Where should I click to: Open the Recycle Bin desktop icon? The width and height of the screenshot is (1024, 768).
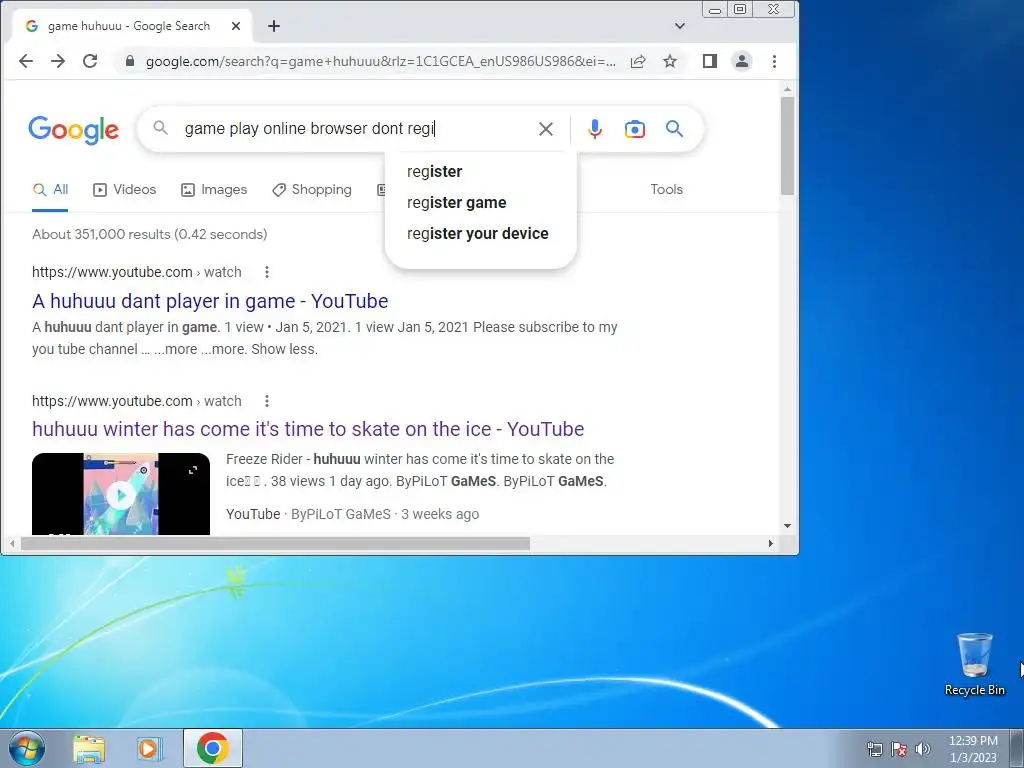tap(975, 664)
